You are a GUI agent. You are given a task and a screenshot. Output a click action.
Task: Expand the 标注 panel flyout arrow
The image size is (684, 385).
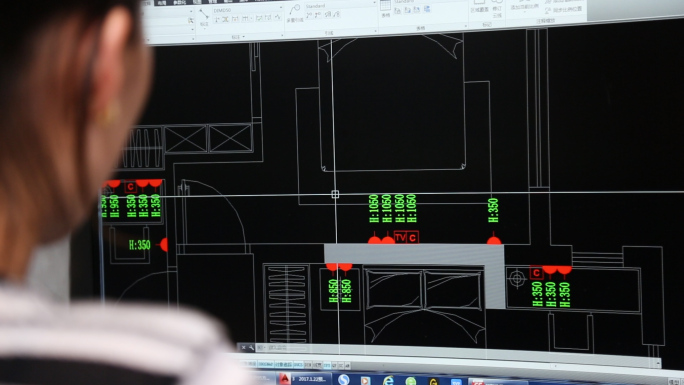point(243,37)
